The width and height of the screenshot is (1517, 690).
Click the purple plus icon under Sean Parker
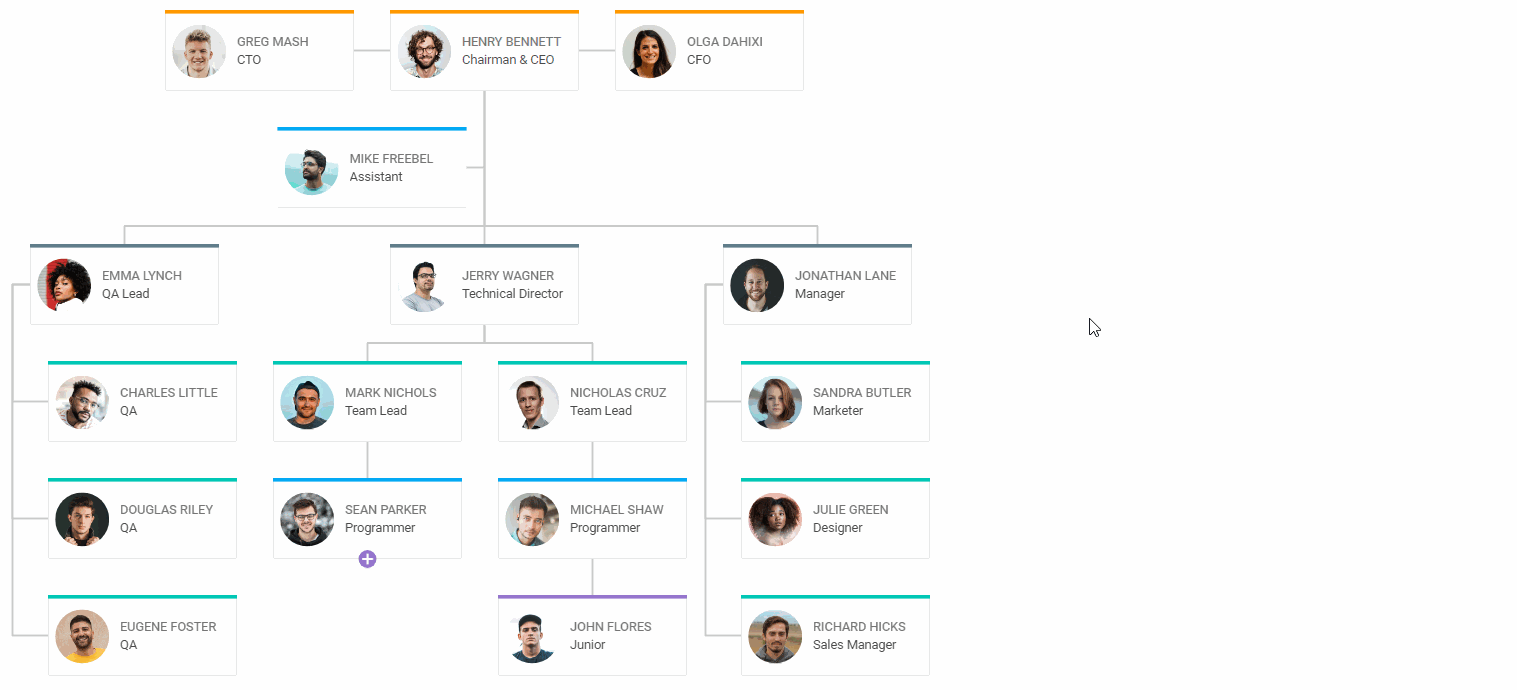[367, 559]
